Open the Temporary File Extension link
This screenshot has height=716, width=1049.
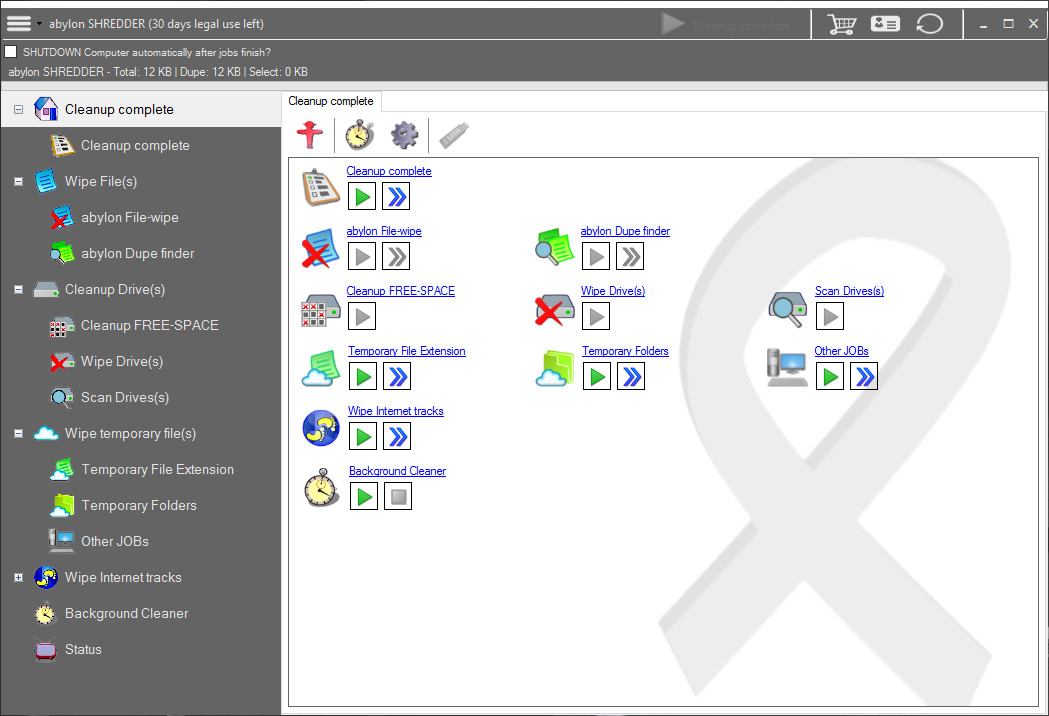407,351
